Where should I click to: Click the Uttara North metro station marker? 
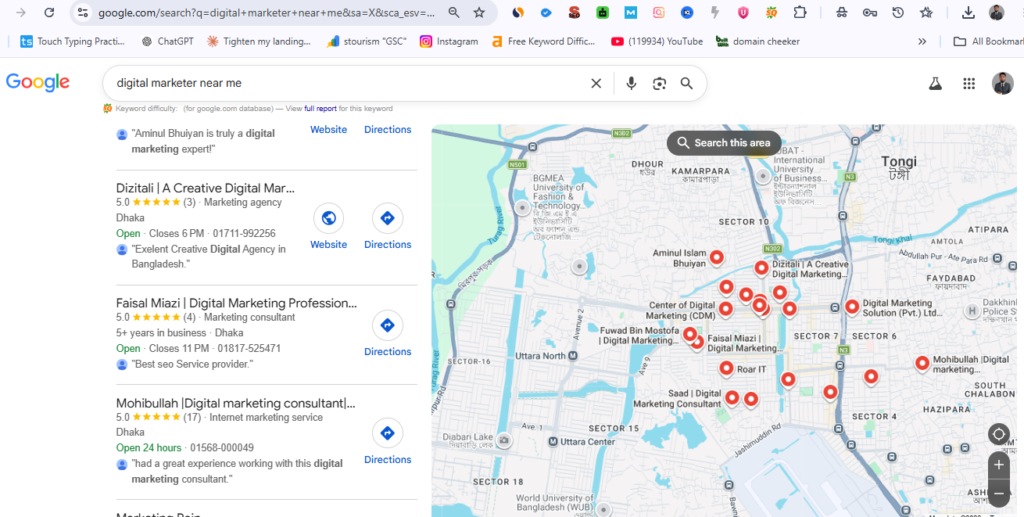(x=573, y=356)
